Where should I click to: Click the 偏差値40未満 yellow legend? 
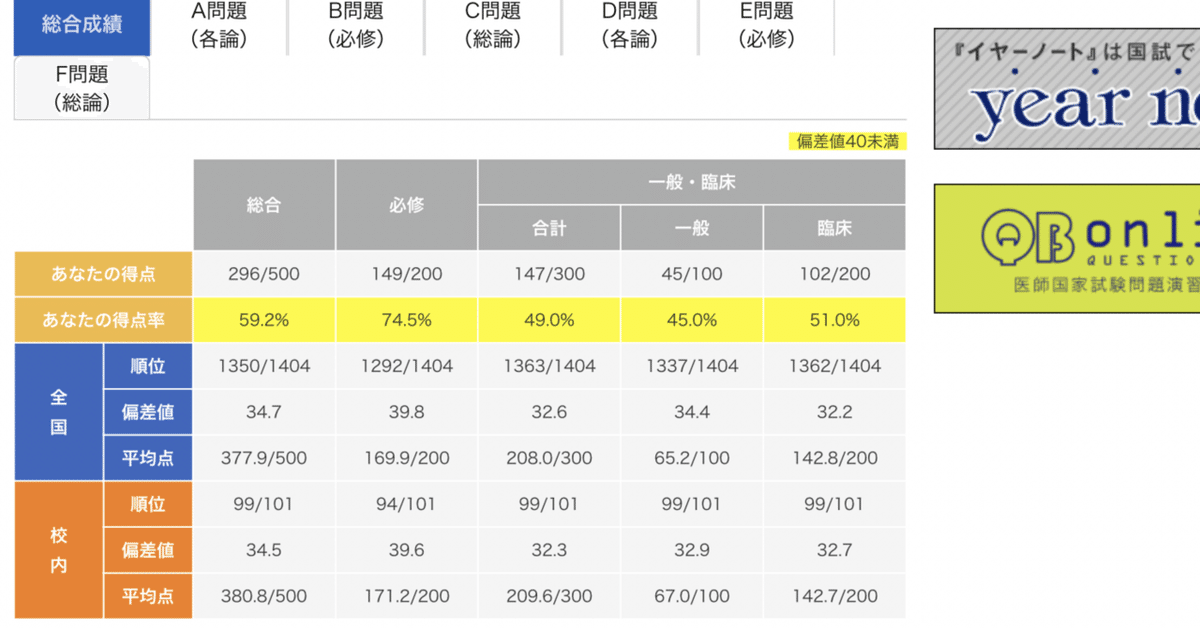pyautogui.click(x=847, y=141)
